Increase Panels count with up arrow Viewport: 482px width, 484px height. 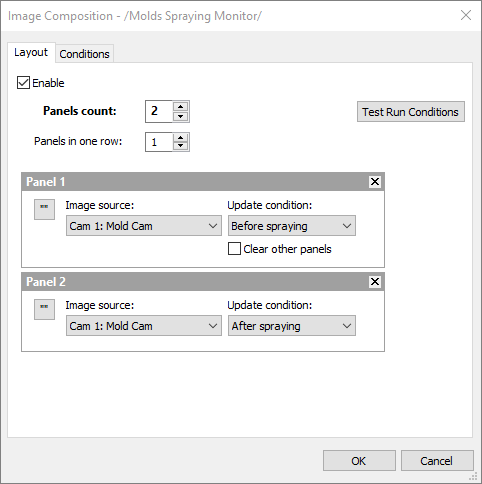[x=180, y=107]
